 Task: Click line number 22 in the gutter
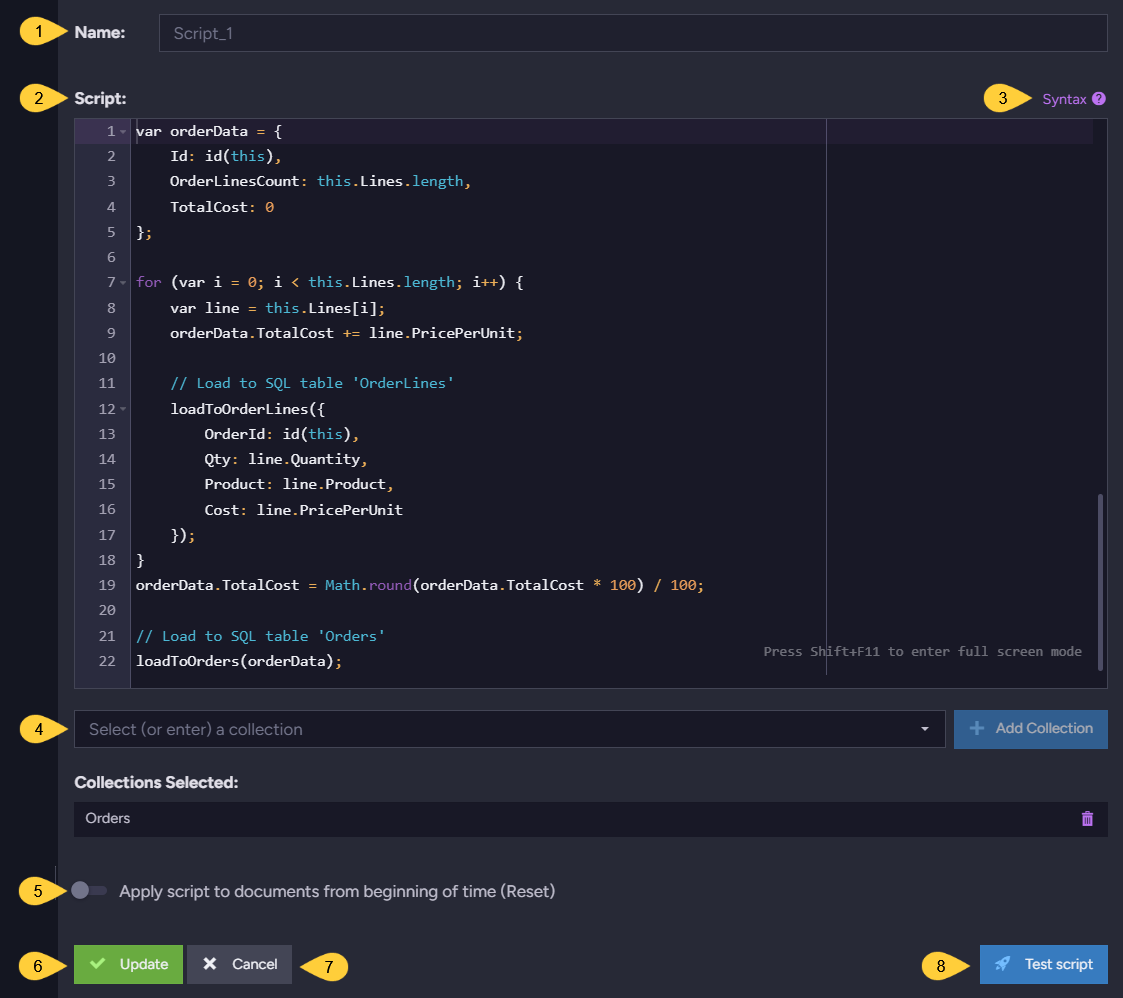click(107, 661)
